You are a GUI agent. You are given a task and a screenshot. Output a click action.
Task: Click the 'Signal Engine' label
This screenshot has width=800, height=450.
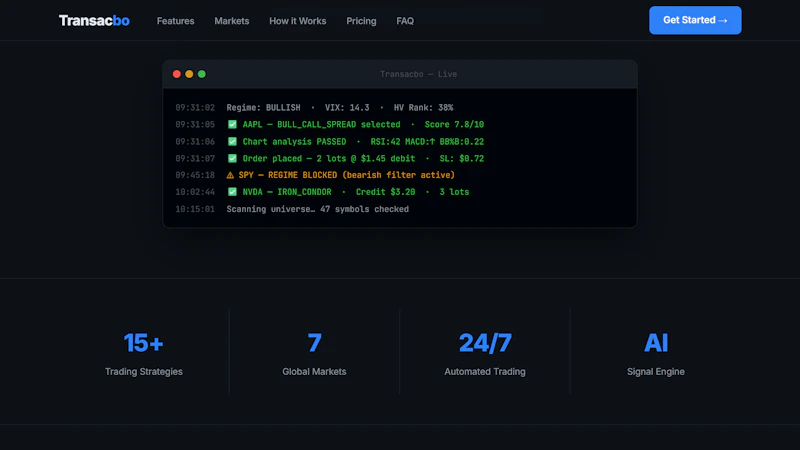coord(656,371)
